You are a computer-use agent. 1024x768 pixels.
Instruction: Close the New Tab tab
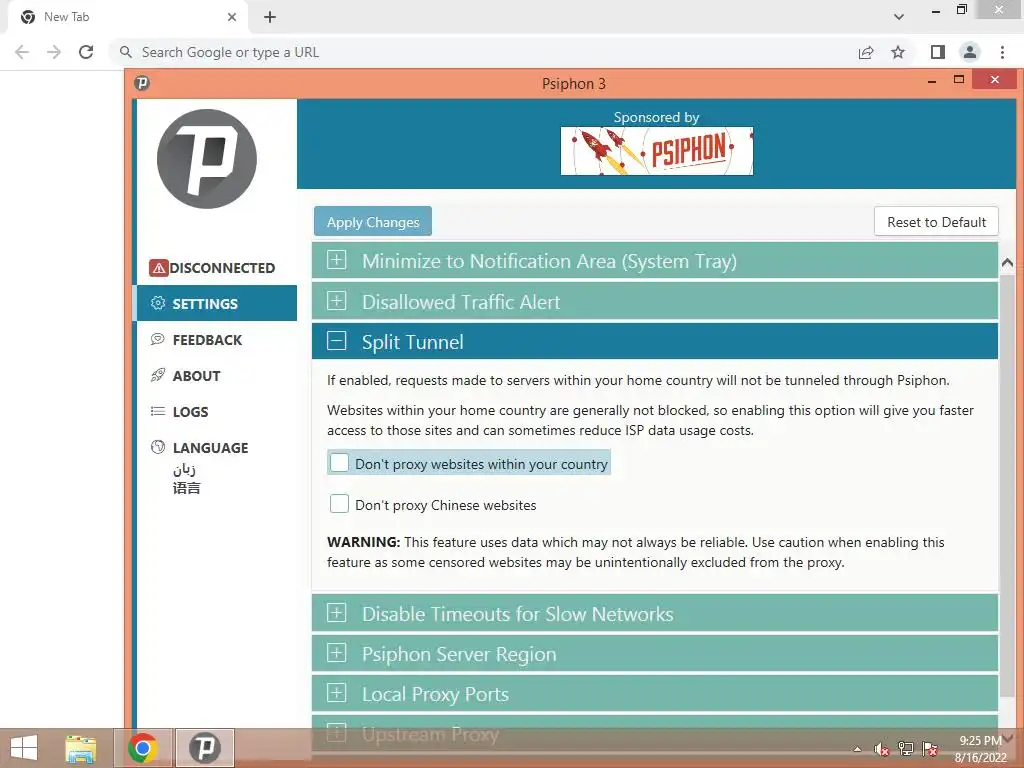tap(232, 17)
